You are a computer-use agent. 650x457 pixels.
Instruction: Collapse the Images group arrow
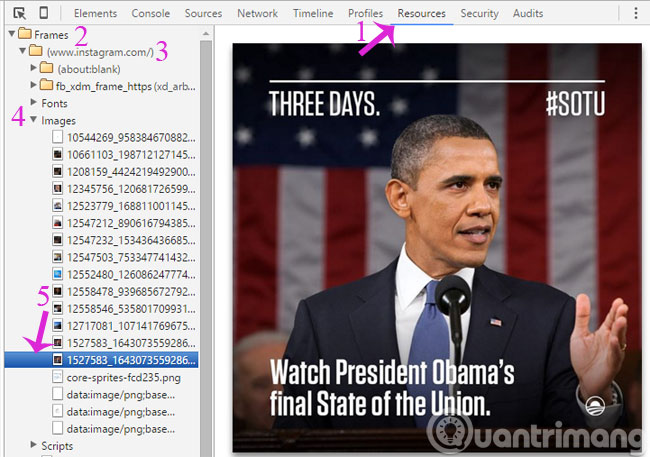click(x=34, y=119)
